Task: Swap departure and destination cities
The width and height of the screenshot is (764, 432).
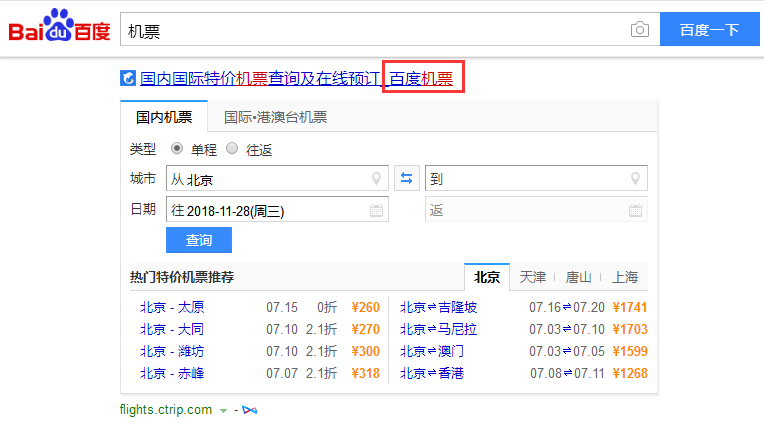Action: coord(406,178)
